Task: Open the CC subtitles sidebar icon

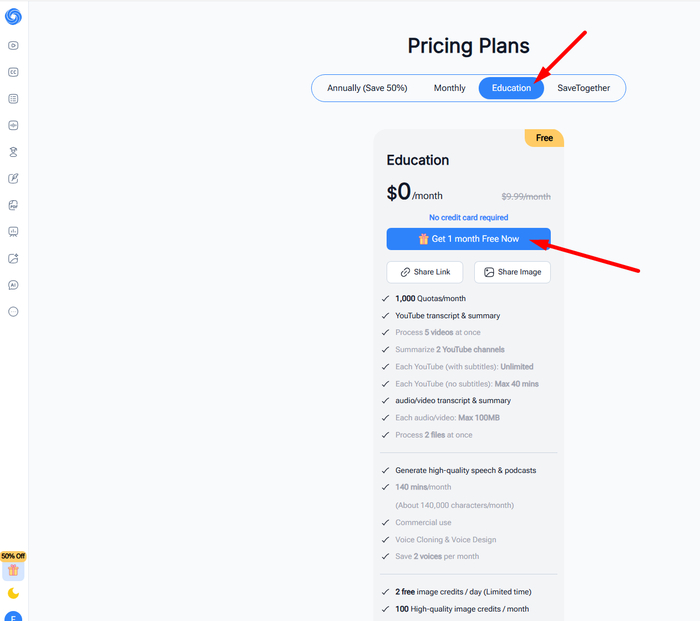Action: coord(13,72)
